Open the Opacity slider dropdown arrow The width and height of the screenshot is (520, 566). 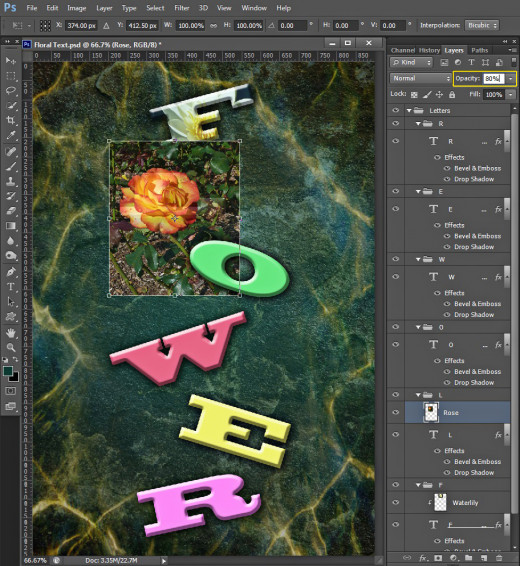pyautogui.click(x=511, y=78)
